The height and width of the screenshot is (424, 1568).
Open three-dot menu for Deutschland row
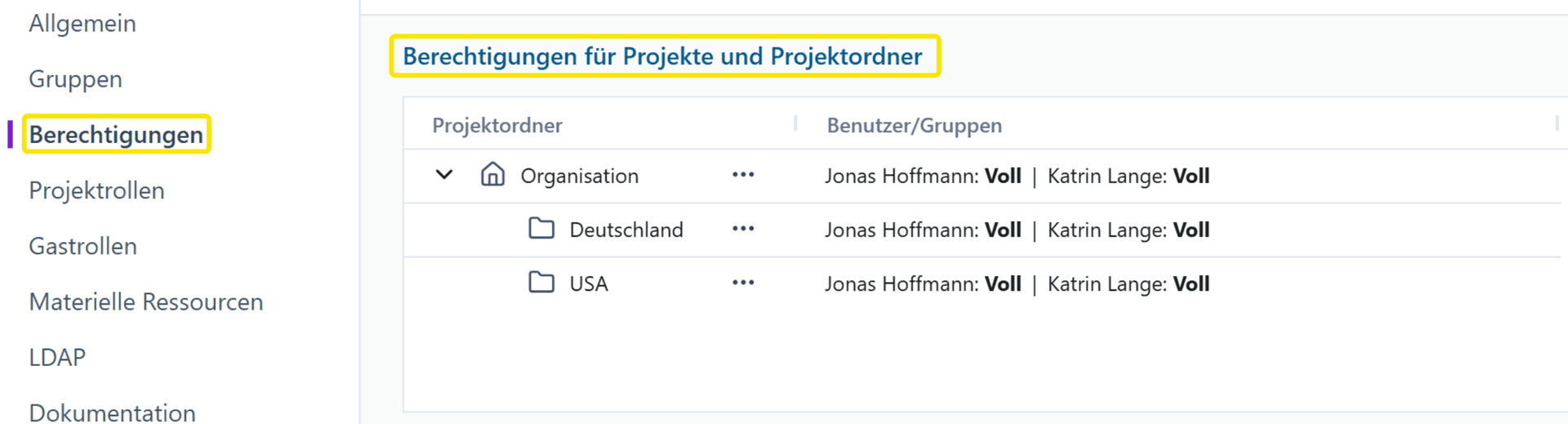[x=742, y=229]
